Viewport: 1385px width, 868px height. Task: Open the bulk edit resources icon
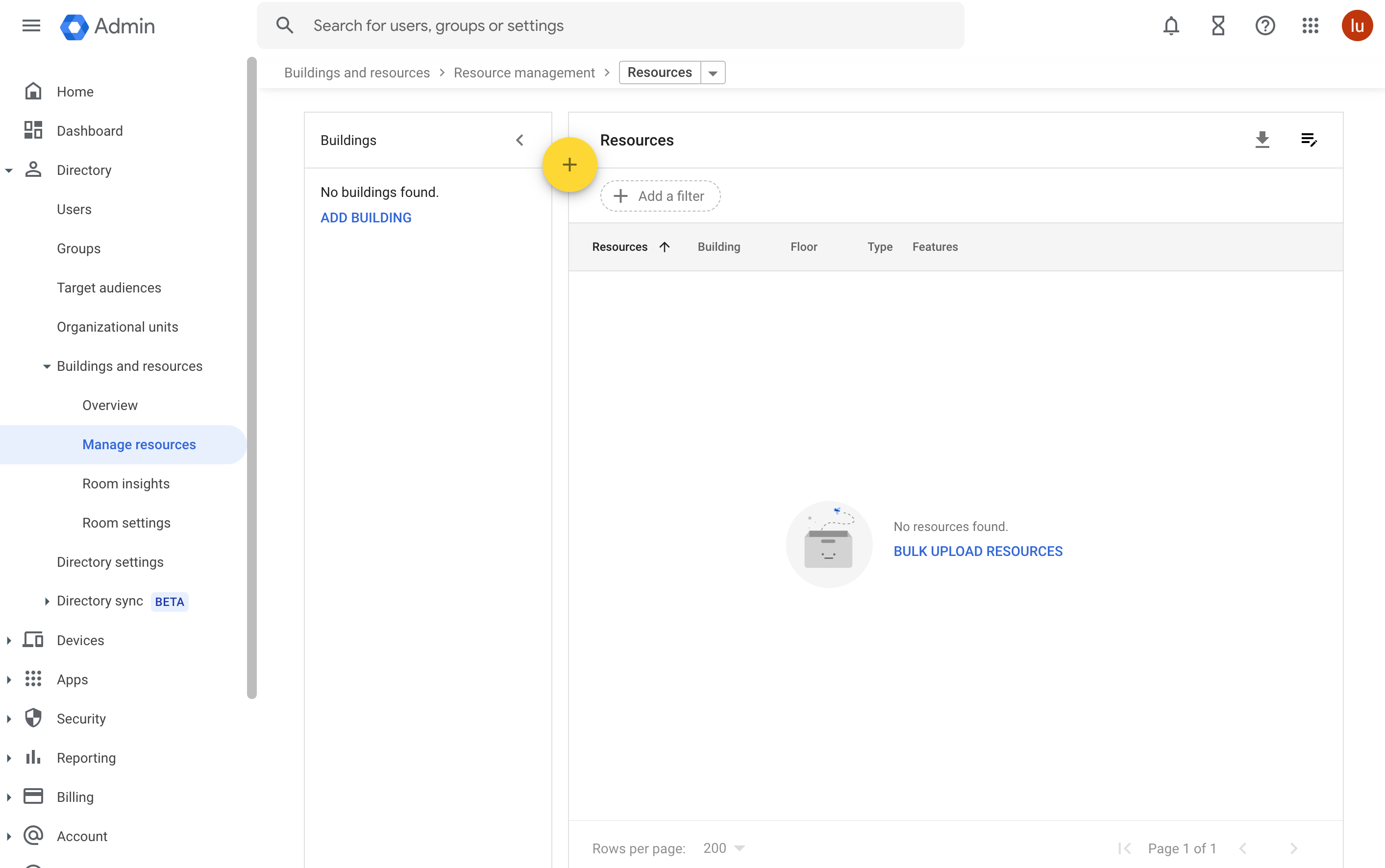[x=1309, y=140]
